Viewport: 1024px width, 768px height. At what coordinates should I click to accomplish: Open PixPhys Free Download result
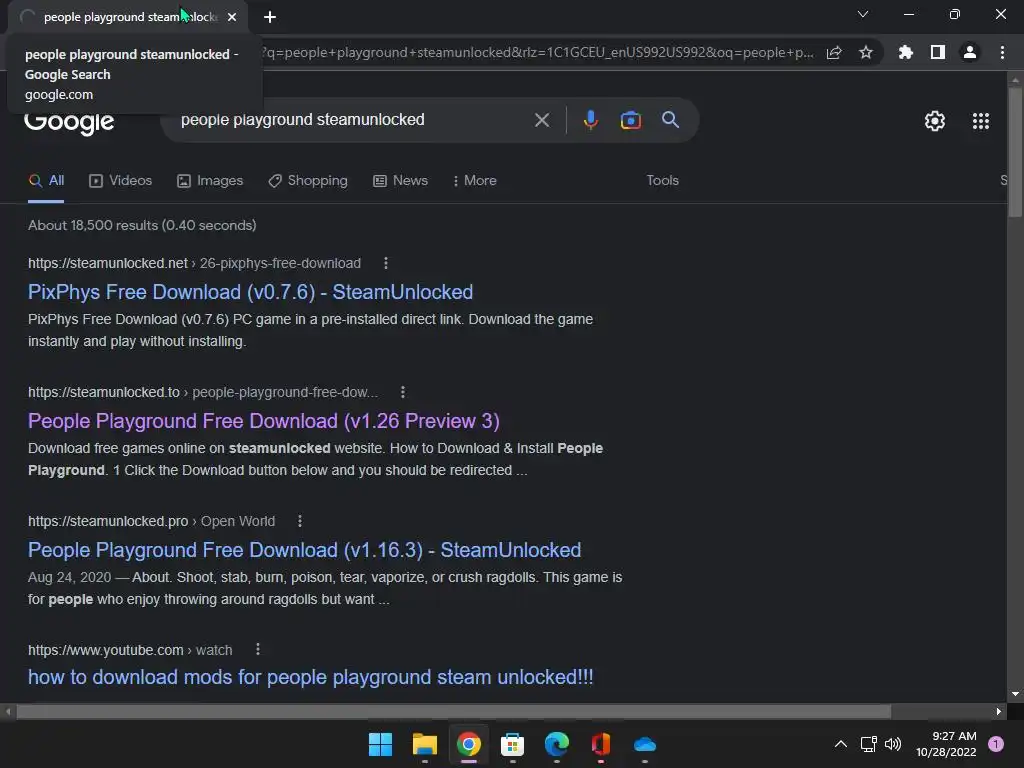click(x=250, y=292)
